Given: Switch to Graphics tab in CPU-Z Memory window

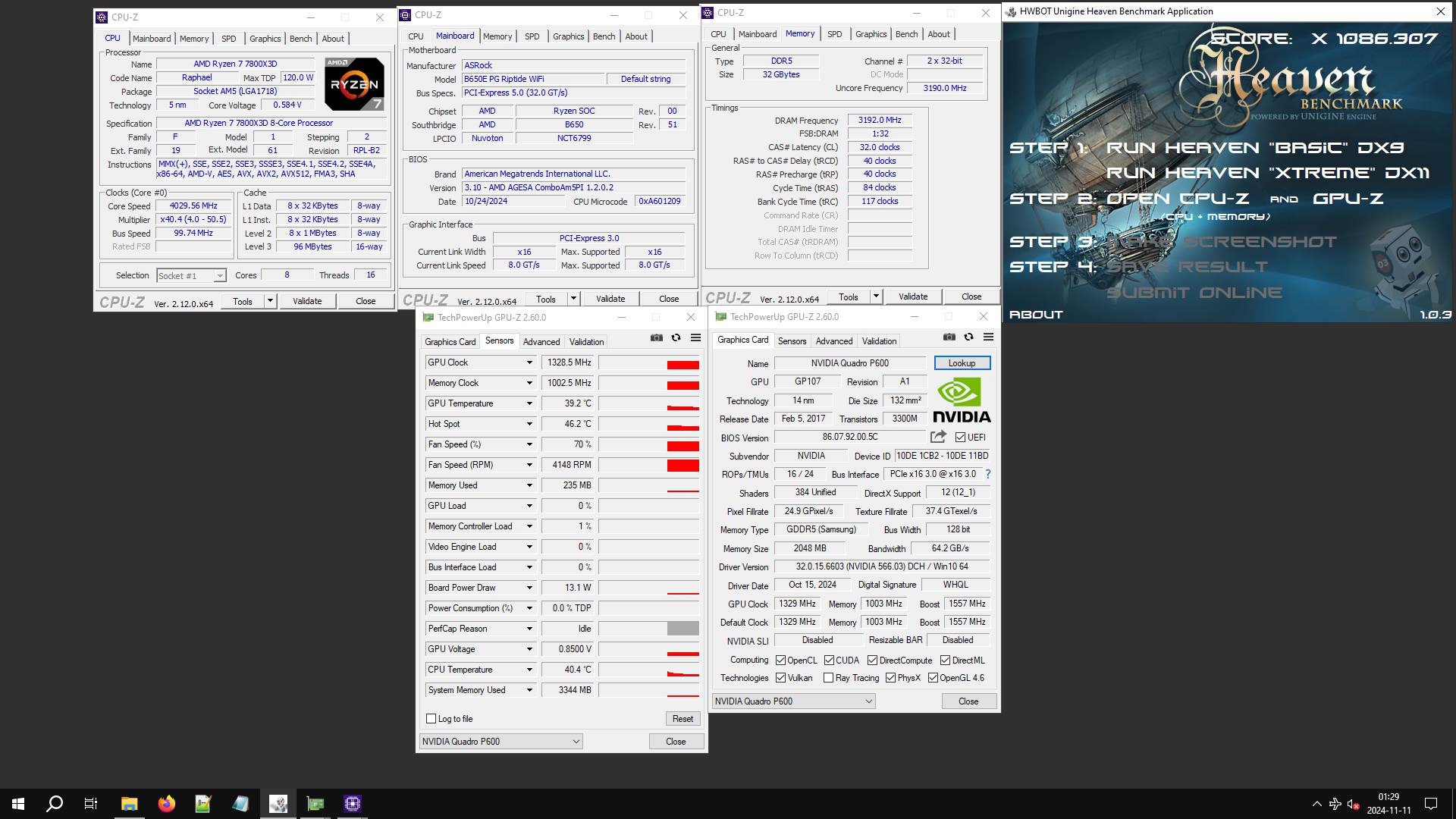Looking at the screenshot, I should pos(871,34).
